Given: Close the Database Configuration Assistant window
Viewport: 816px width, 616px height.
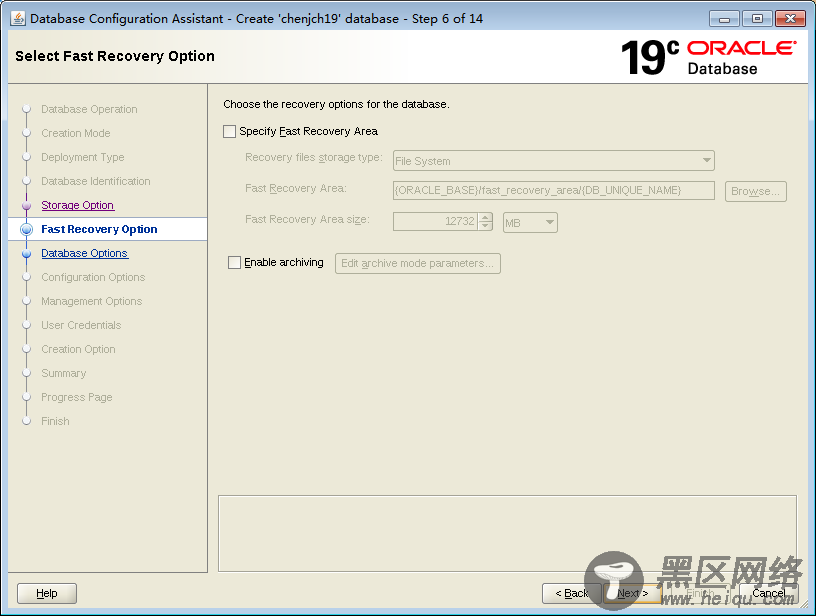Looking at the screenshot, I should [x=790, y=19].
